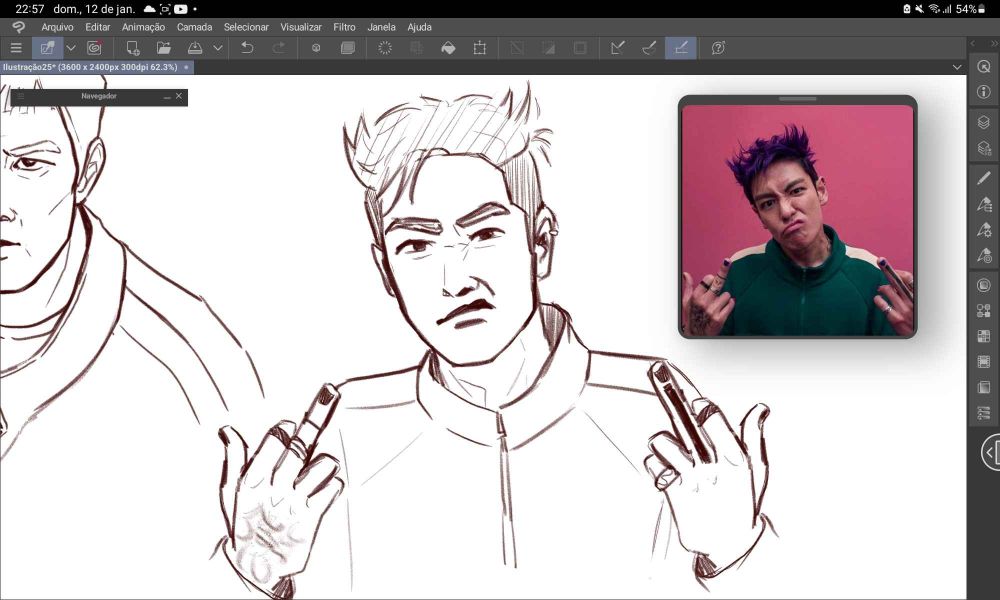Screen dimensions: 1000x600
Task: Open the Information panel icon in the sidebar
Action: tap(984, 92)
